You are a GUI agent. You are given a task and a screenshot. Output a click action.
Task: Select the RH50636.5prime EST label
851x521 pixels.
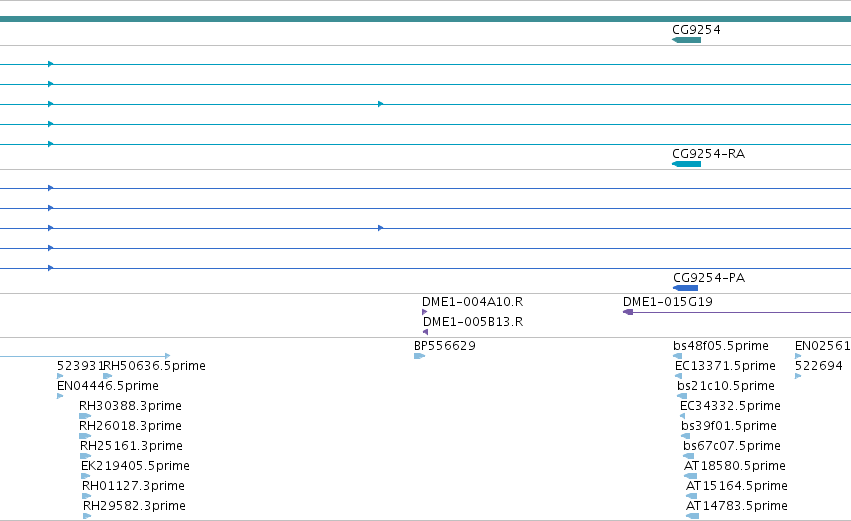point(155,366)
